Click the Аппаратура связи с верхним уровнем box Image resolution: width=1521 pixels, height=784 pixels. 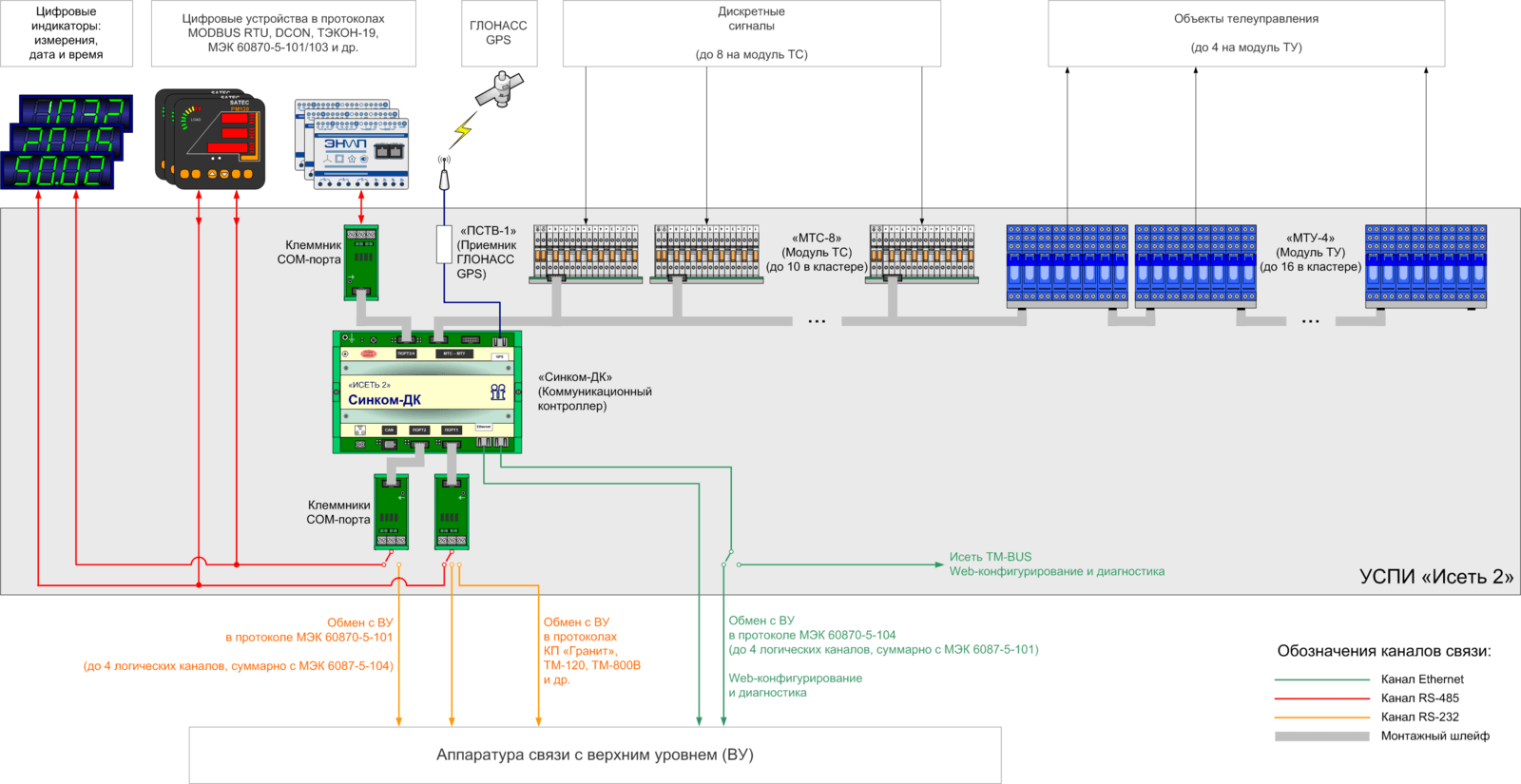pyautogui.click(x=595, y=755)
